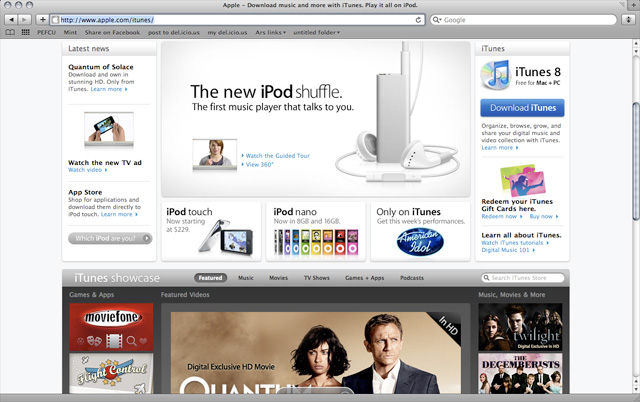640x402 pixels.
Task: Go back with Safari's back arrow
Action: (11, 20)
